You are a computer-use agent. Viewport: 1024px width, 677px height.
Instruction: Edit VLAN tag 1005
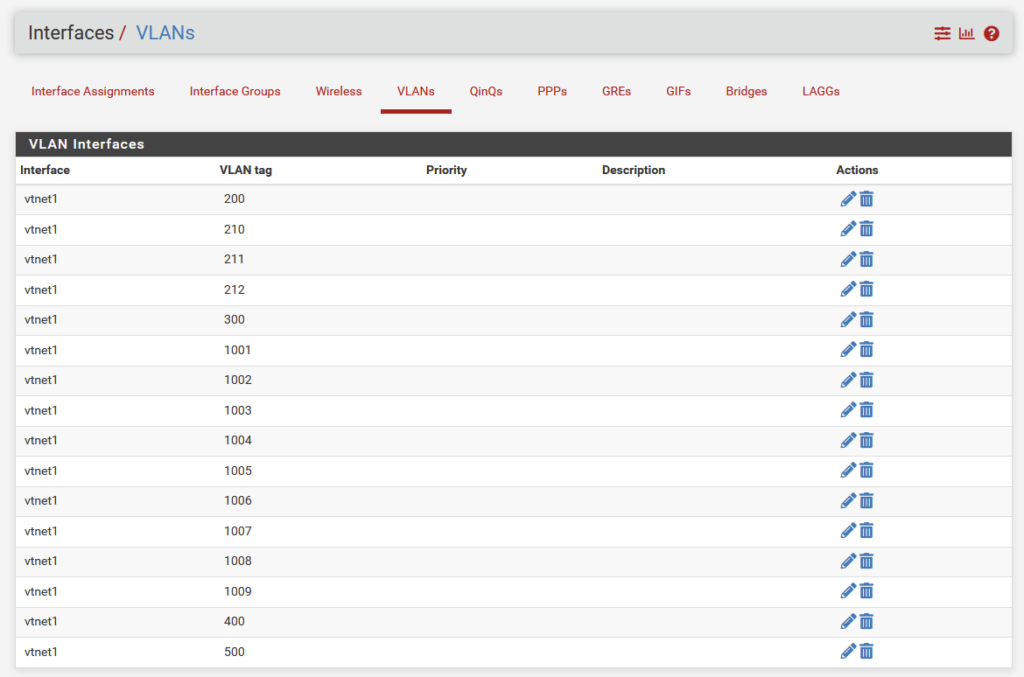coord(848,470)
